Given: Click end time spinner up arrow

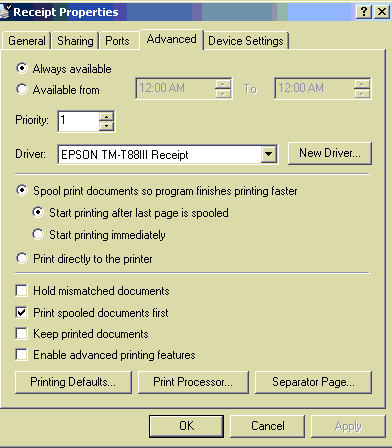Looking at the screenshot, I should pos(362,84).
